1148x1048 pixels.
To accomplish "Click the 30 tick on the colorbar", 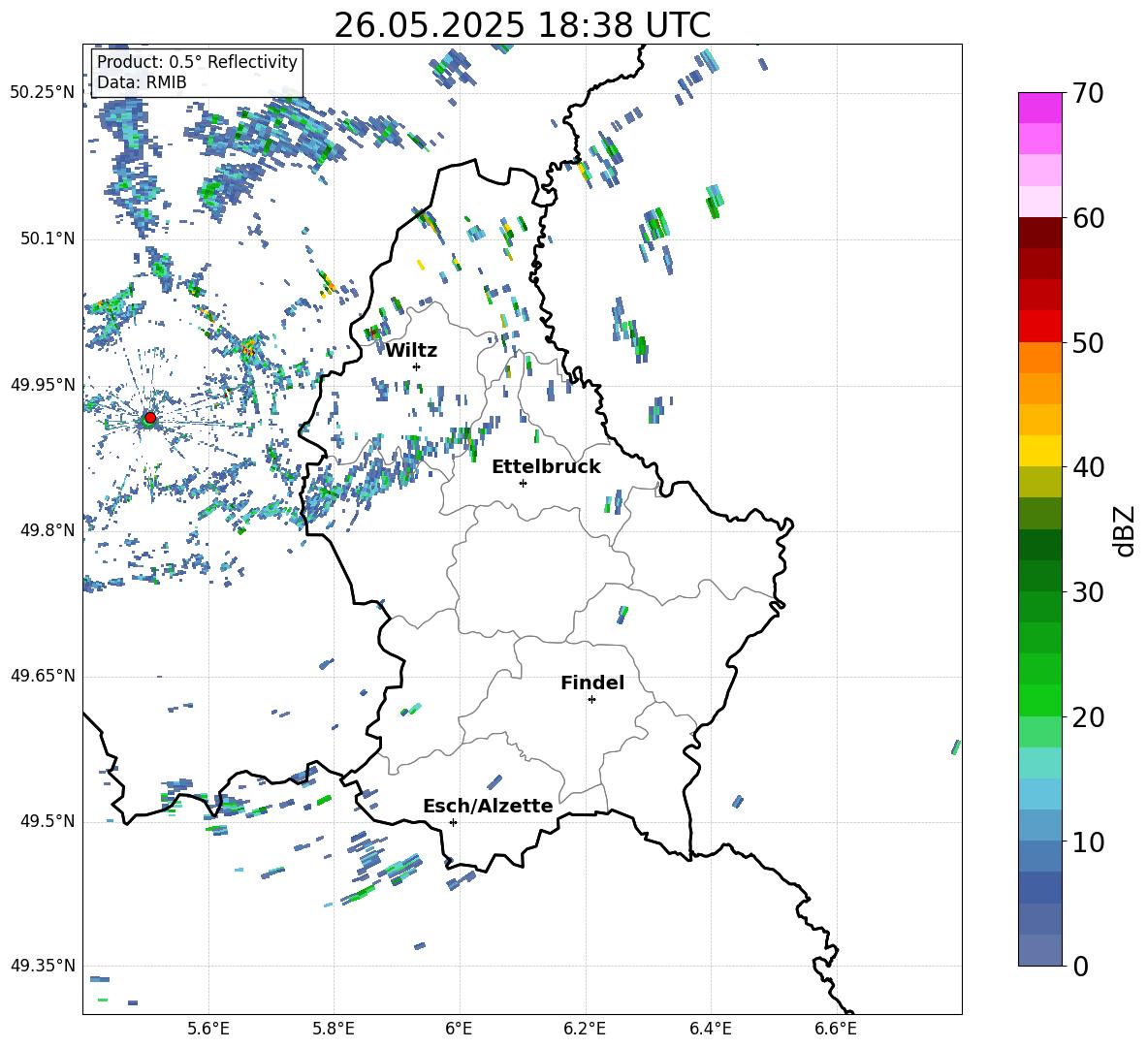I will point(1088,591).
